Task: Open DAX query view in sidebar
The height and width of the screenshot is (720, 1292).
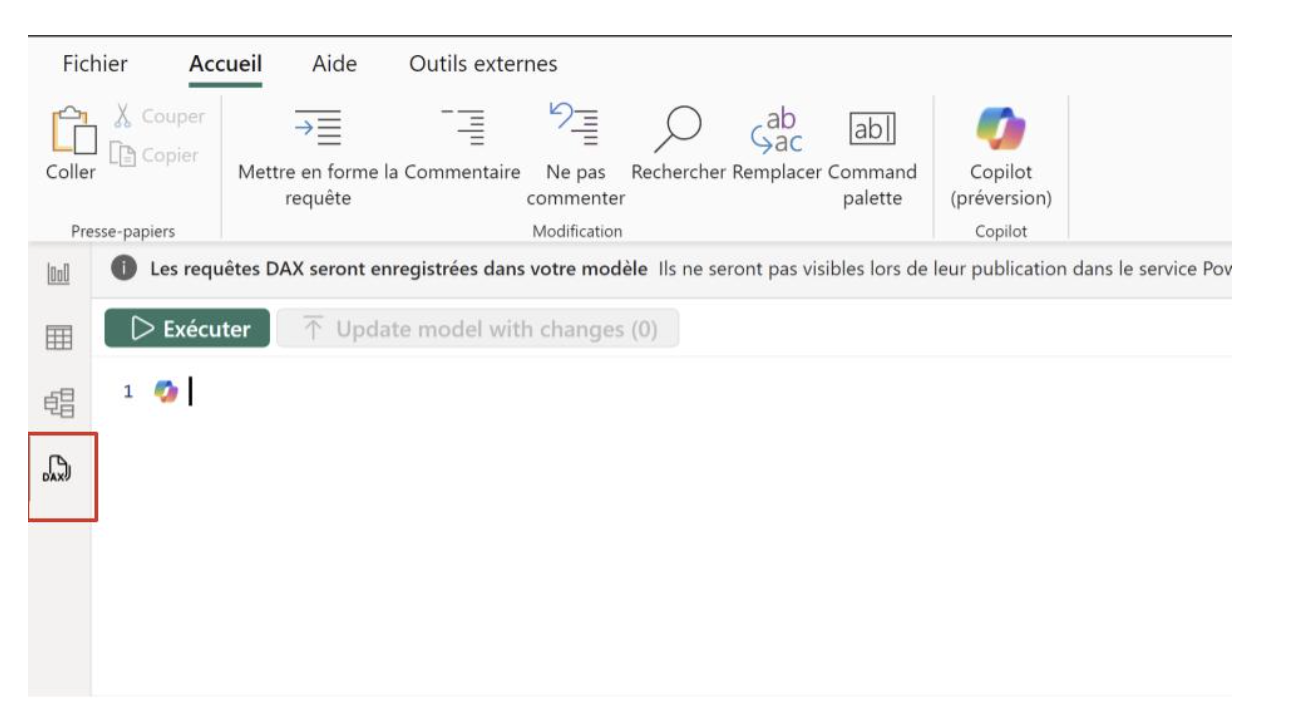Action: coord(59,467)
